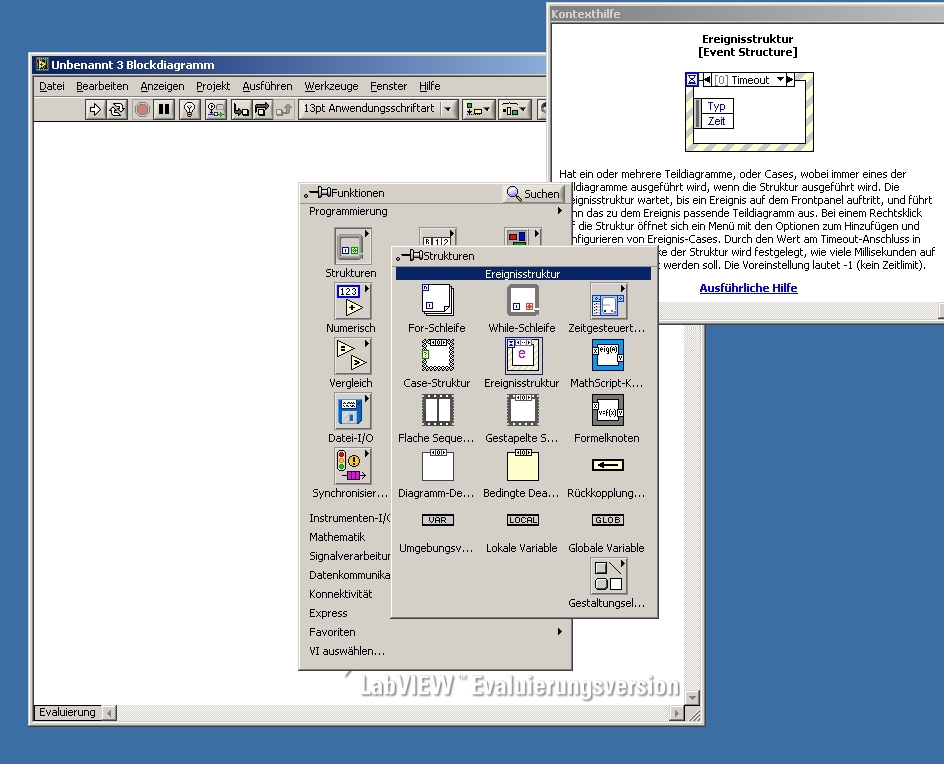Open the Zeitgesteuerte structures subpalette

pyautogui.click(x=608, y=301)
